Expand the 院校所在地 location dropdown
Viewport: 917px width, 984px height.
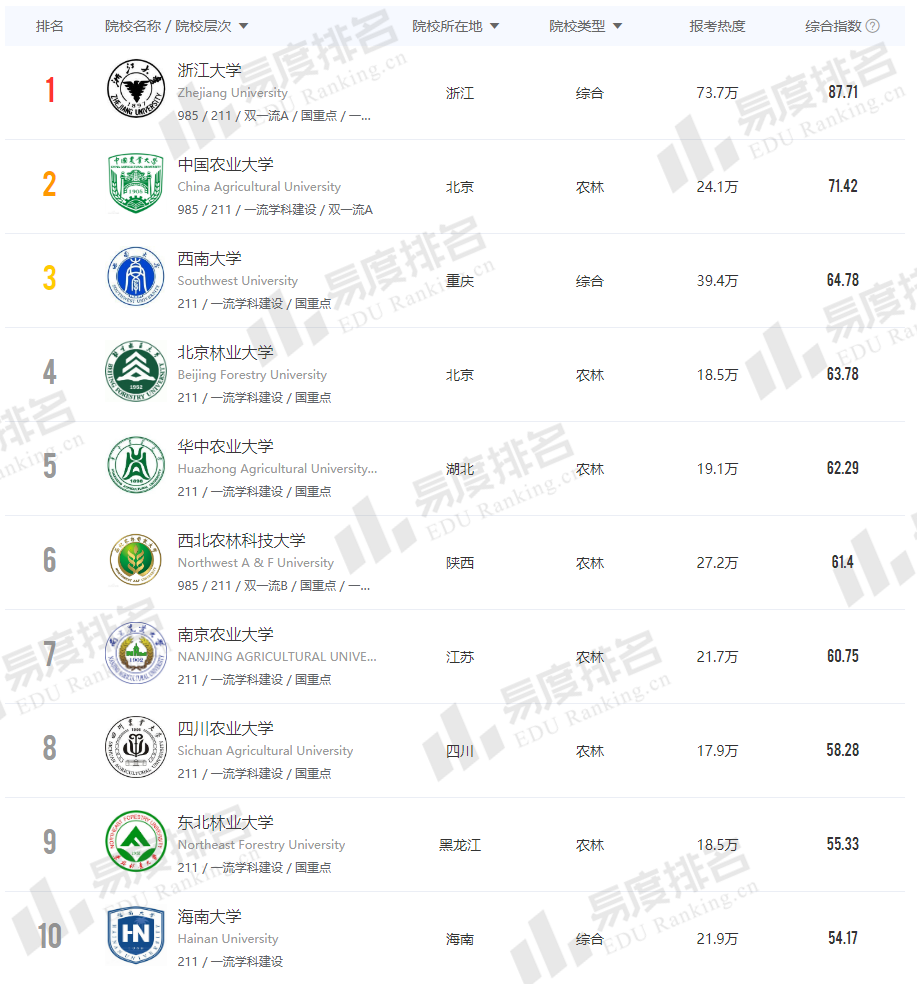[494, 26]
